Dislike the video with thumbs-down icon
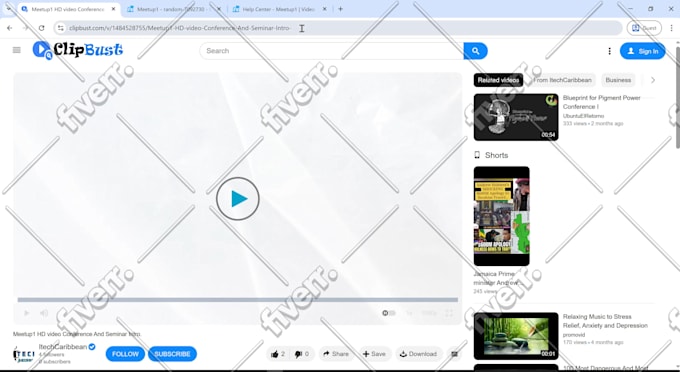Screen dimensions: 680x372 coord(302,354)
